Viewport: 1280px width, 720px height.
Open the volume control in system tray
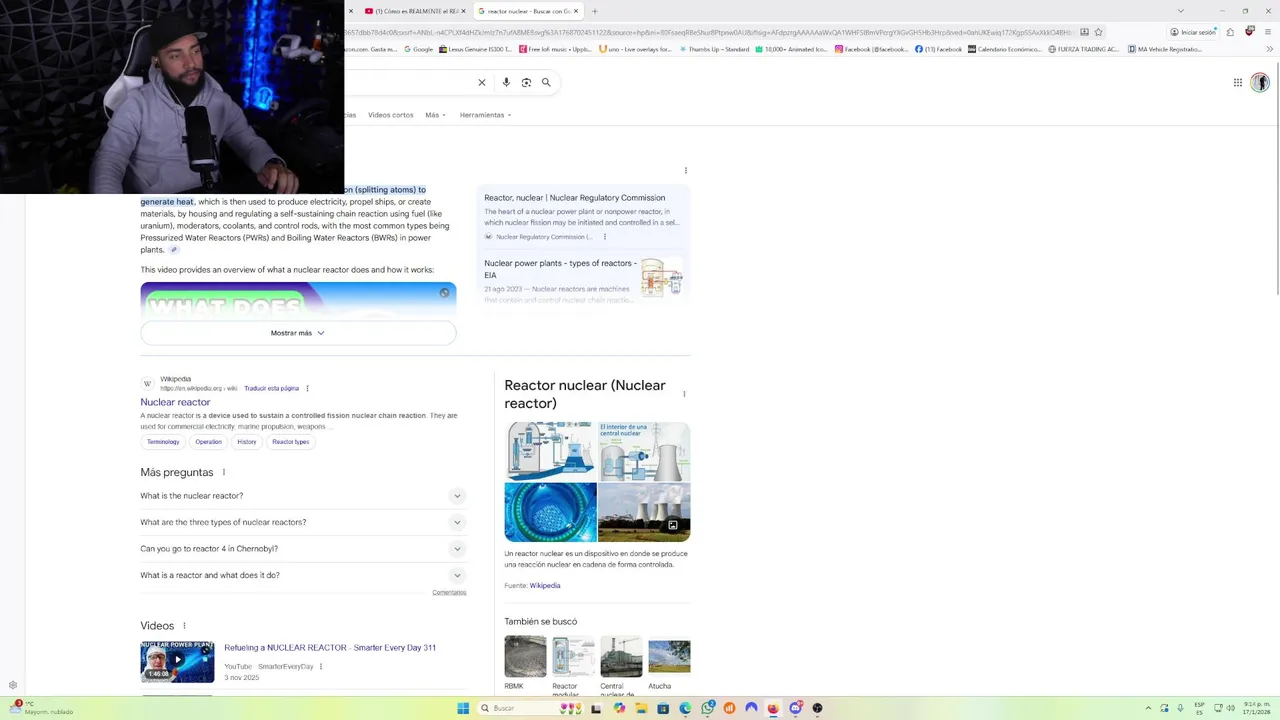(1230, 708)
